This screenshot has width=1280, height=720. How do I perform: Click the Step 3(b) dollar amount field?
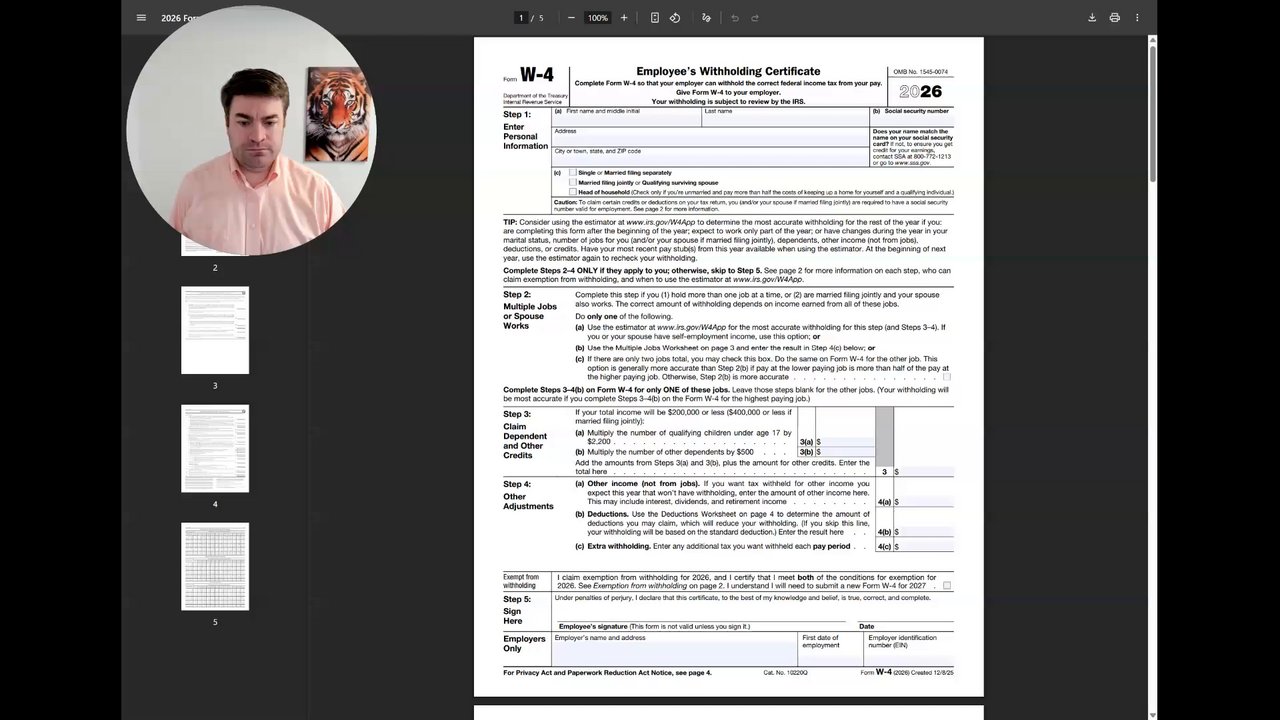tap(845, 452)
